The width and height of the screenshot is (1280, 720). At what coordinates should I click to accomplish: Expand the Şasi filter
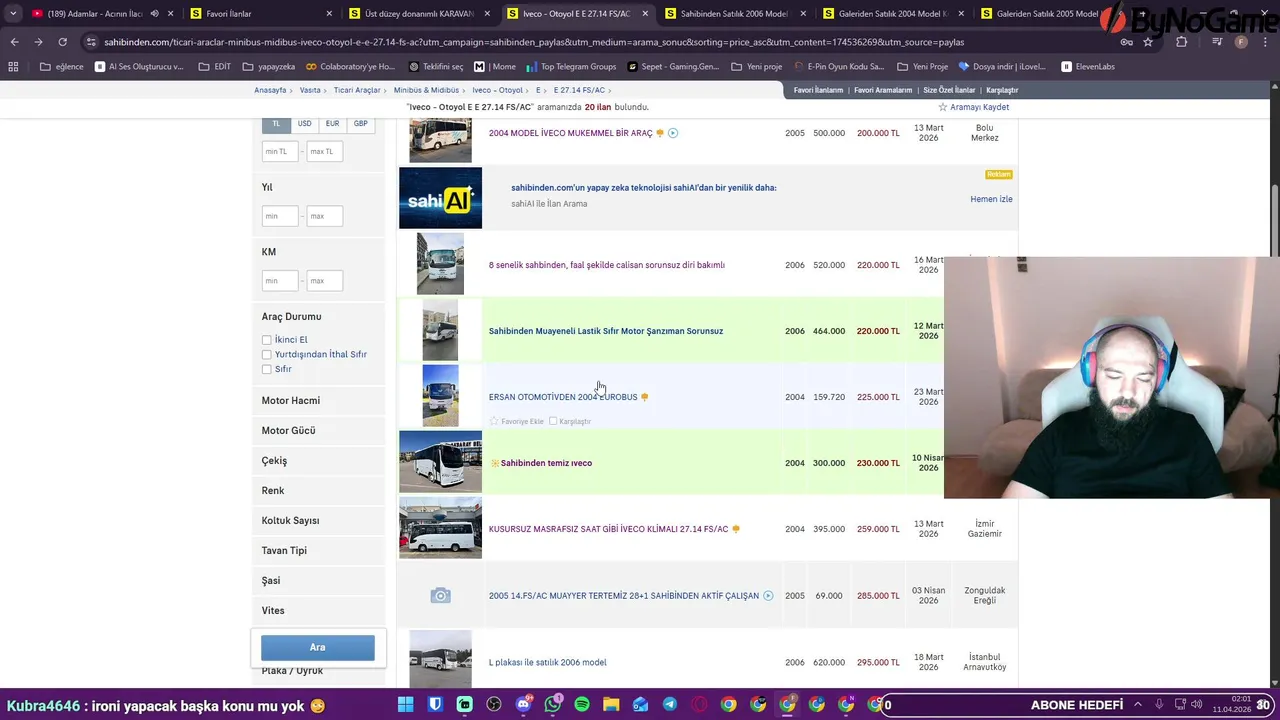click(318, 581)
